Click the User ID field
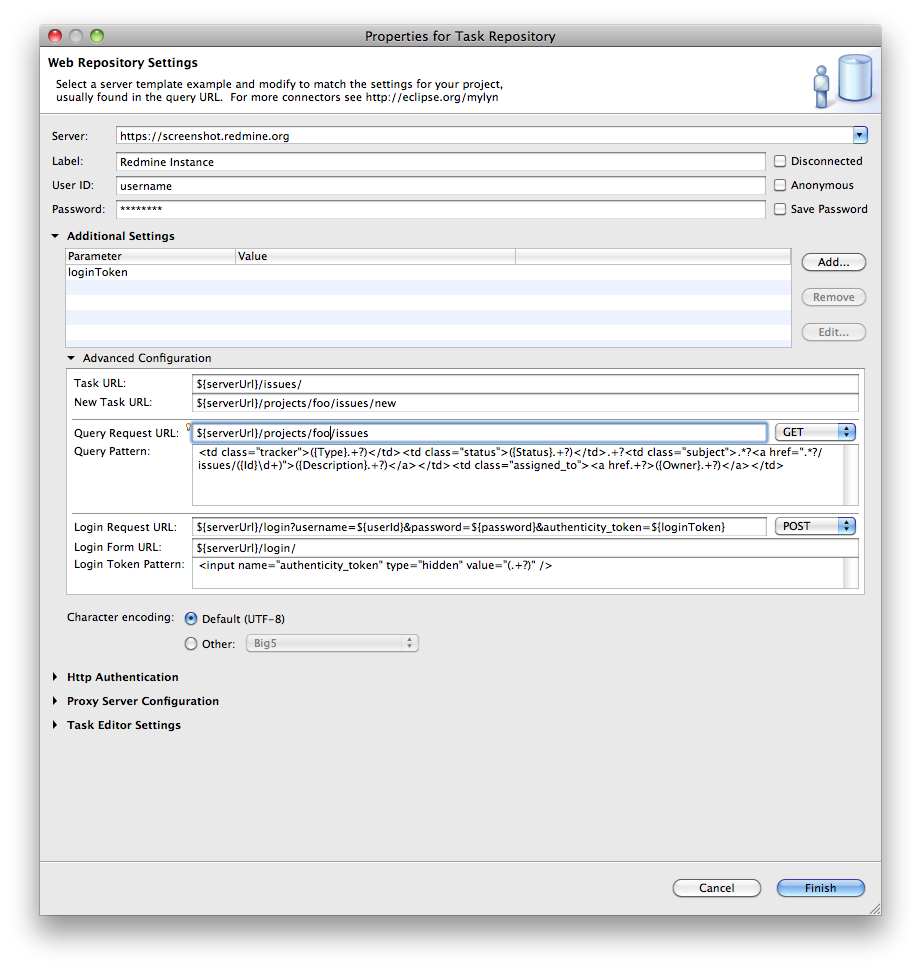This screenshot has width=921, height=970. 440,186
